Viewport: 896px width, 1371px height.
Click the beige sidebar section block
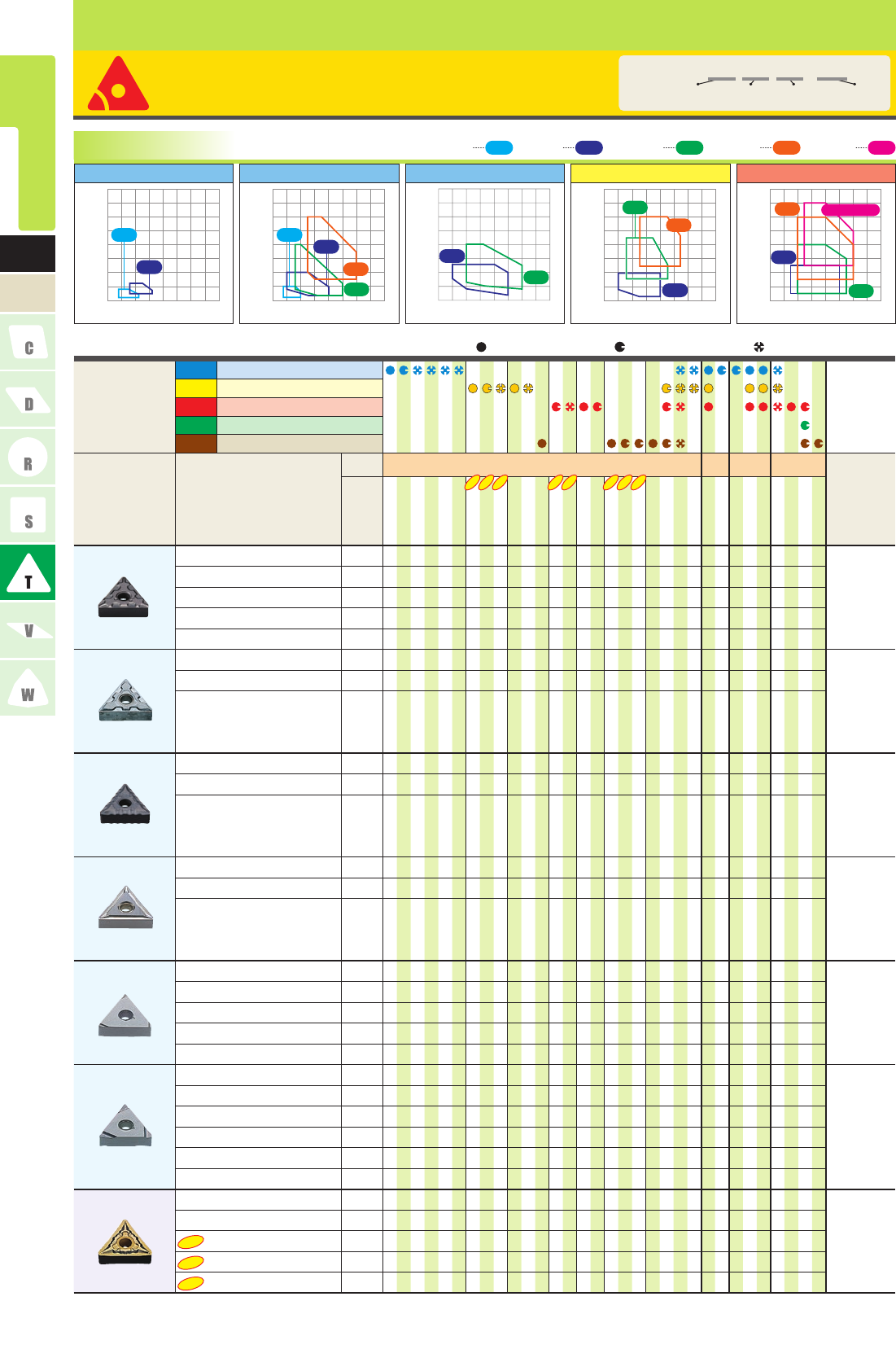pyautogui.click(x=28, y=293)
